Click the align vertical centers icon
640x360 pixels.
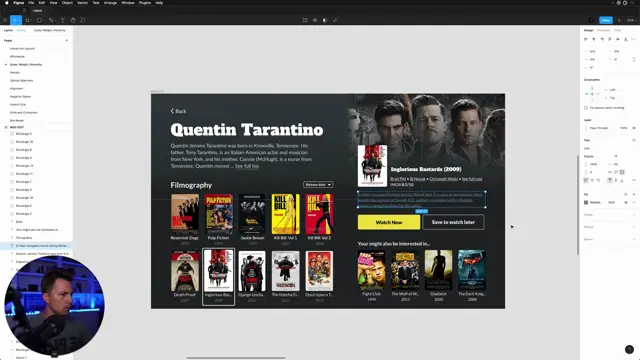618,39
